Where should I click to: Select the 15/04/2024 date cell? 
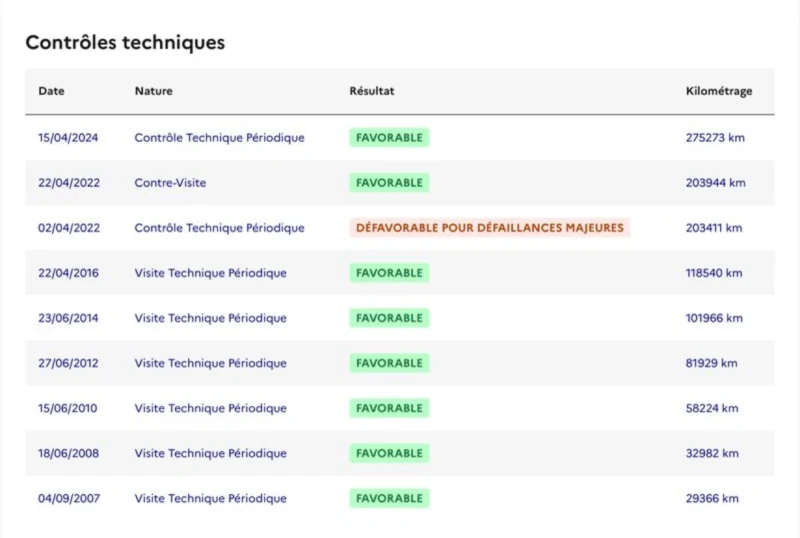click(68, 138)
